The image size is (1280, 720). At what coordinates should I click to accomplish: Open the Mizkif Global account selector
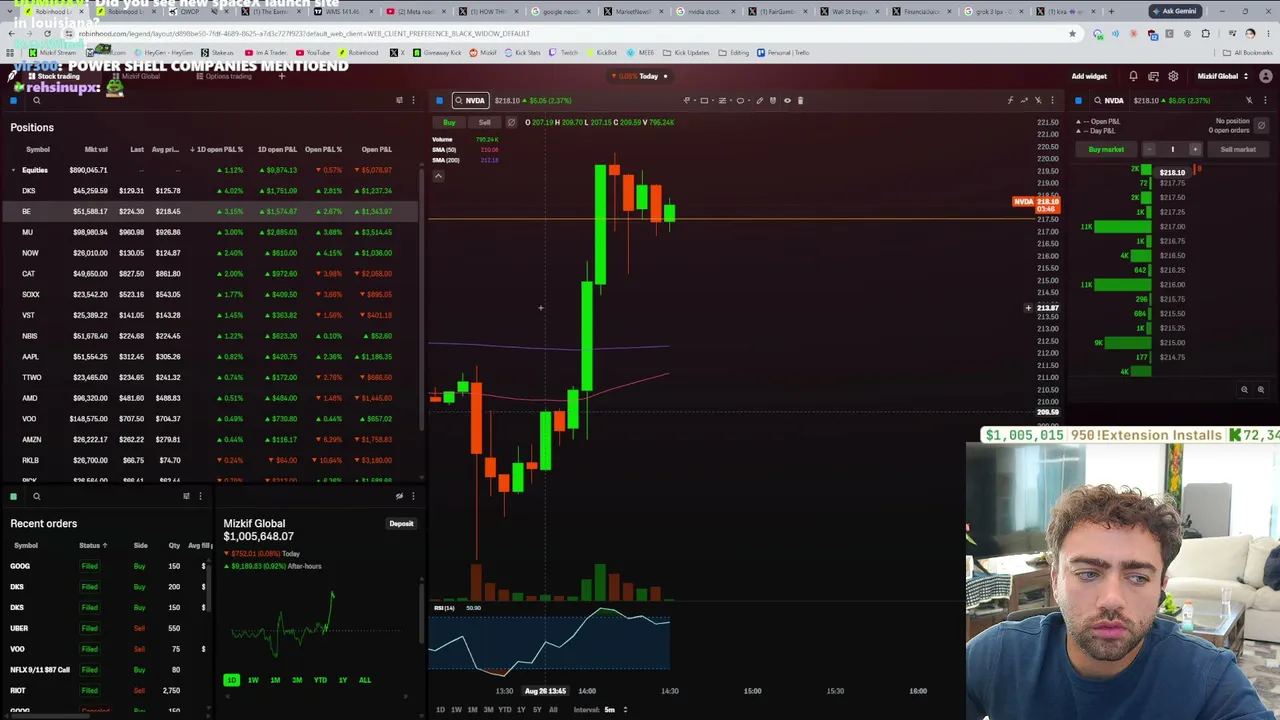(x=1222, y=76)
